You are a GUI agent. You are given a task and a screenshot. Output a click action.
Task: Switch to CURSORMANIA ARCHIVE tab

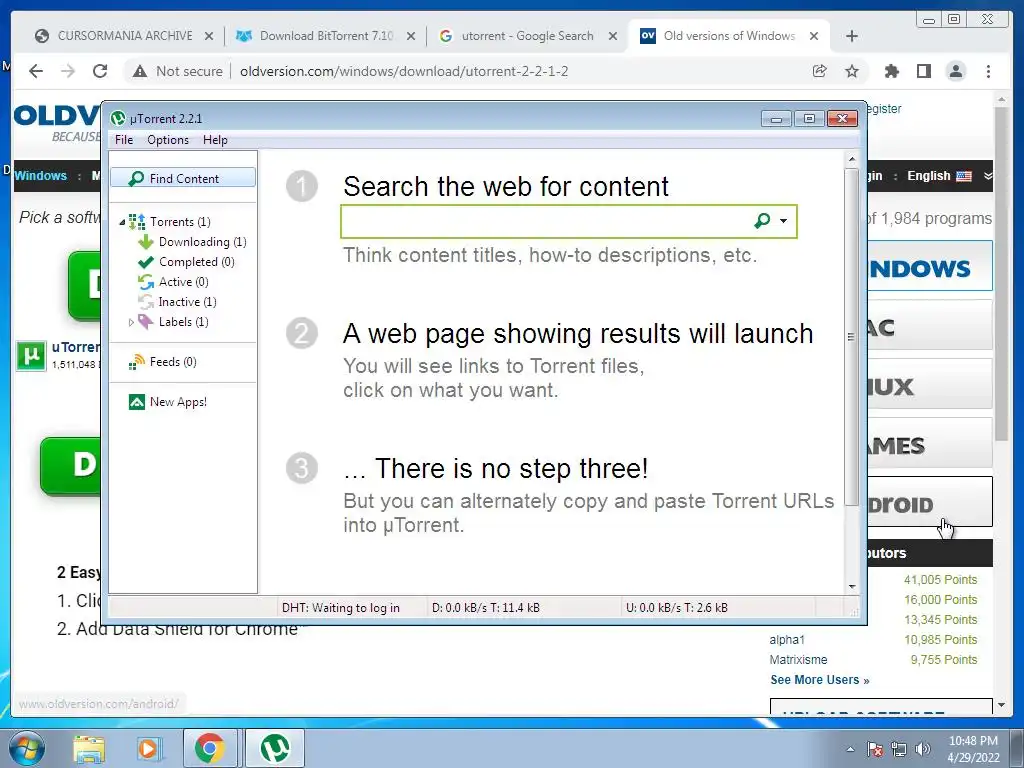pyautogui.click(x=125, y=36)
